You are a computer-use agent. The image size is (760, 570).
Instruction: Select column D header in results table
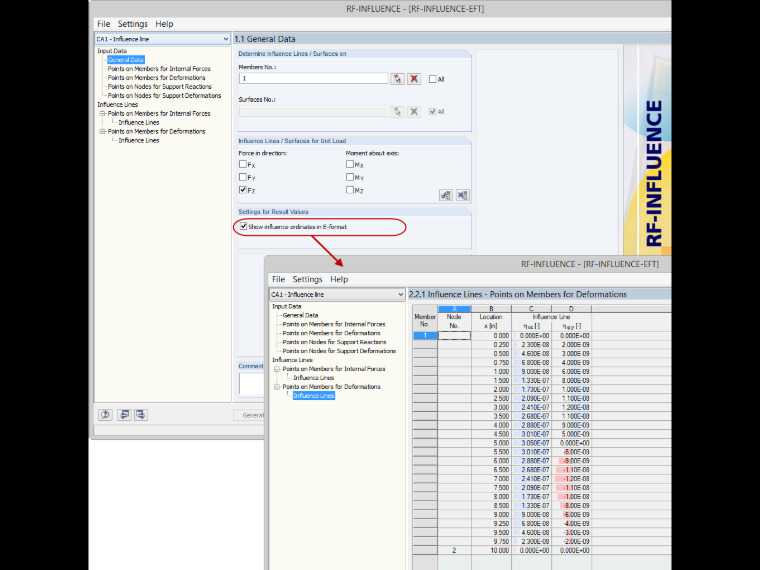tap(571, 309)
